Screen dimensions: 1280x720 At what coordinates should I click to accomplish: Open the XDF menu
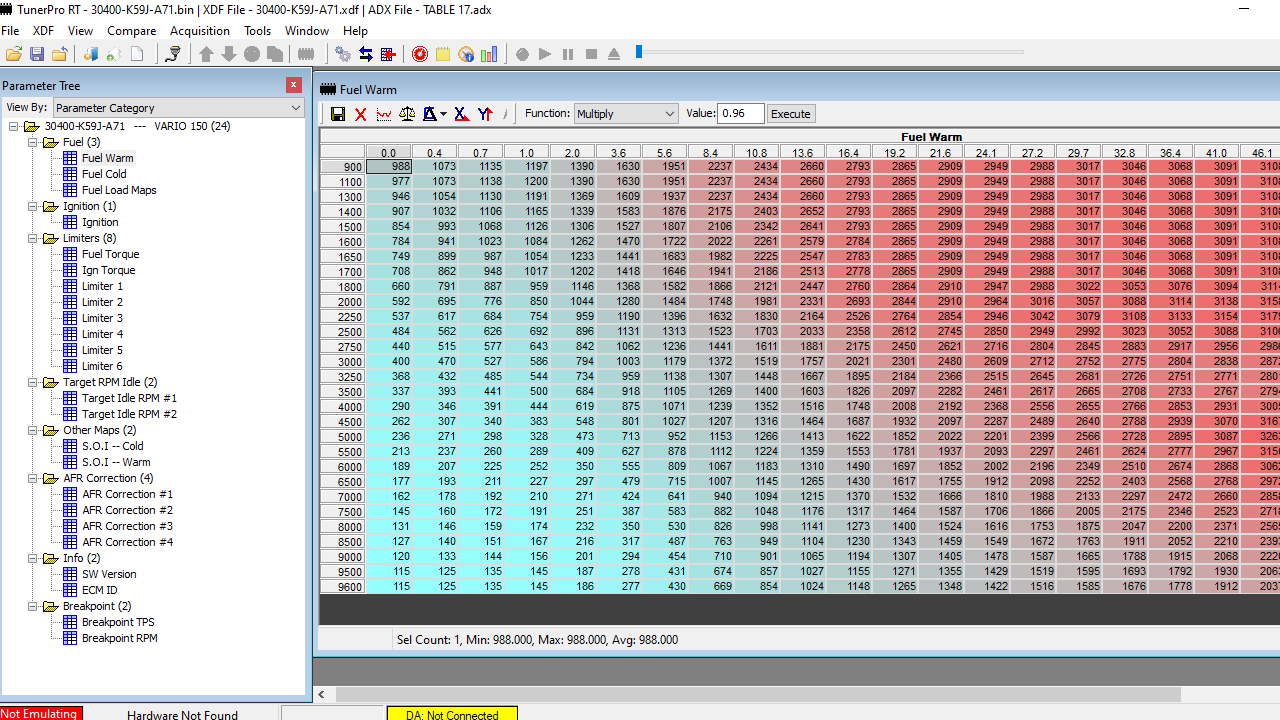point(43,31)
